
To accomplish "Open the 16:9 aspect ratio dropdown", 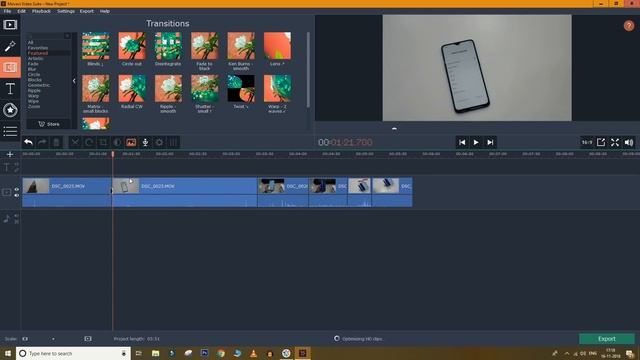I will [587, 142].
